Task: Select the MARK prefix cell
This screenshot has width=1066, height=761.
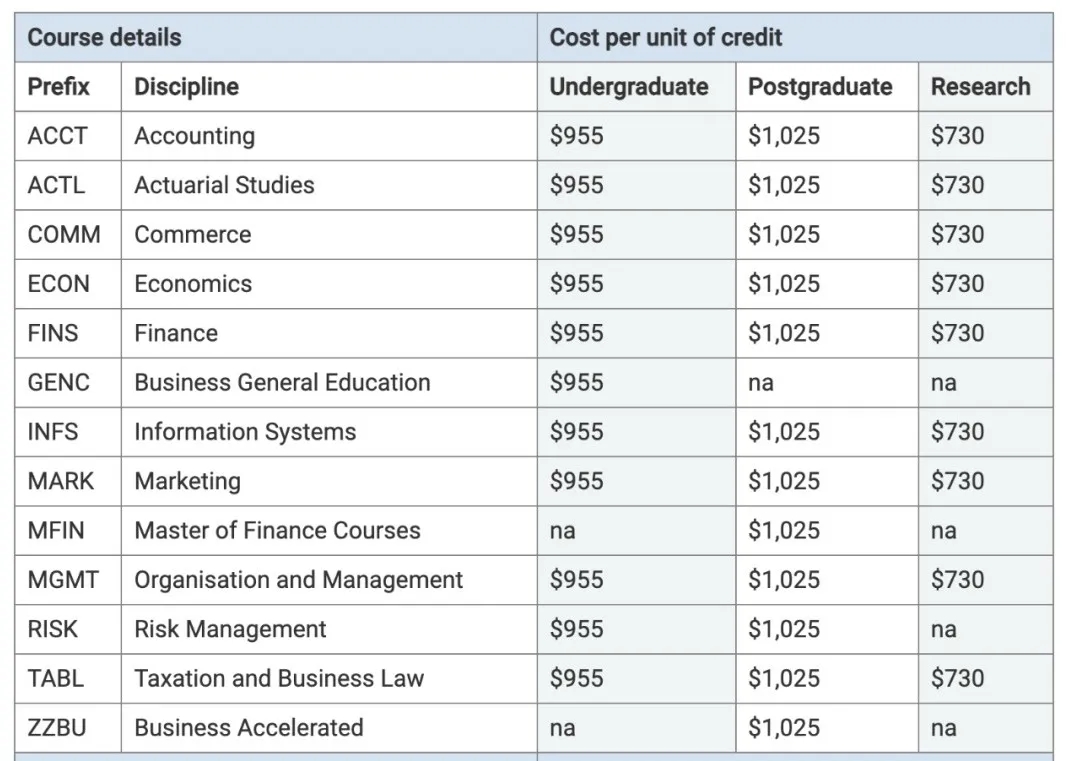Action: pos(68,481)
